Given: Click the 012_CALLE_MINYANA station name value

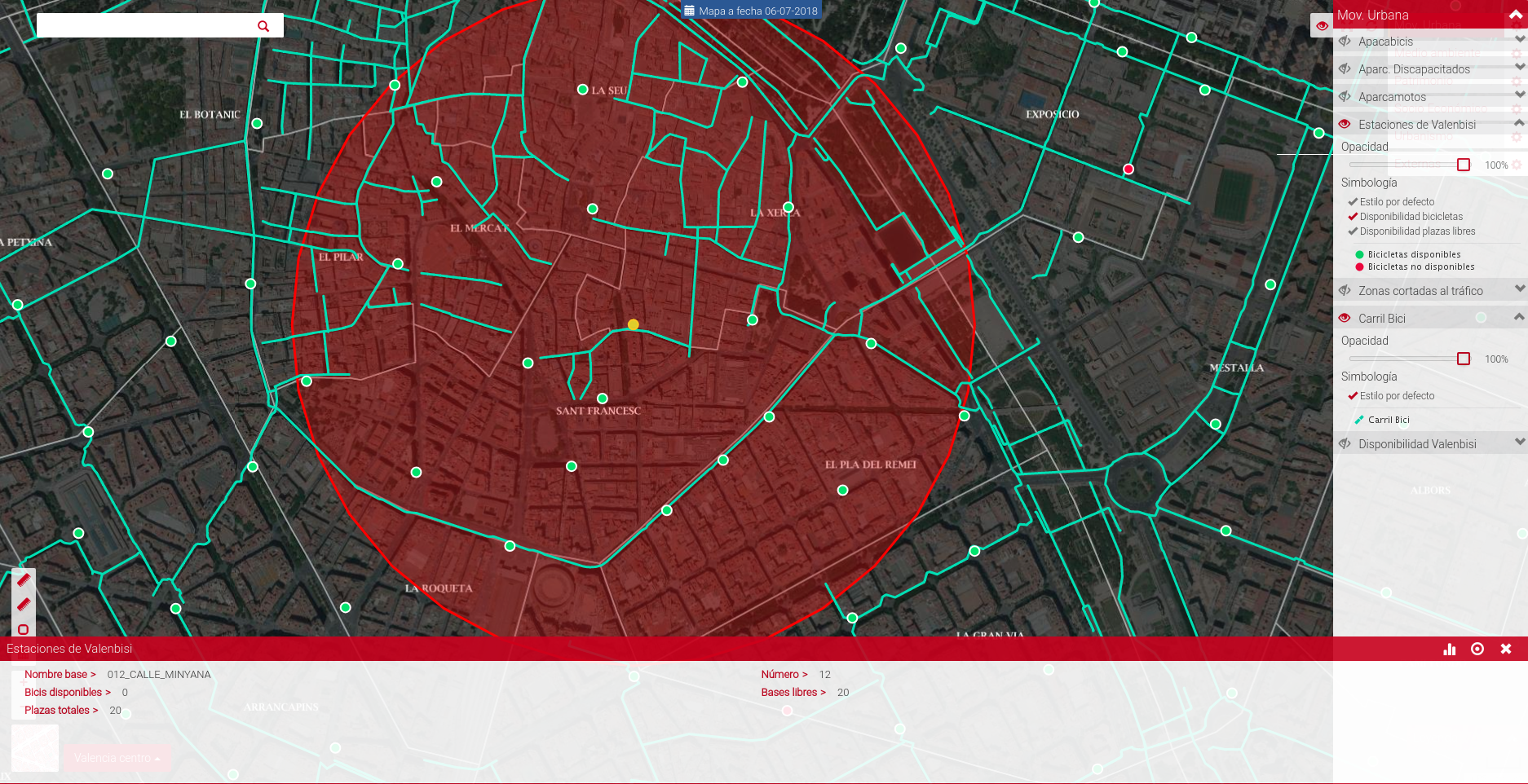Looking at the screenshot, I should (159, 674).
